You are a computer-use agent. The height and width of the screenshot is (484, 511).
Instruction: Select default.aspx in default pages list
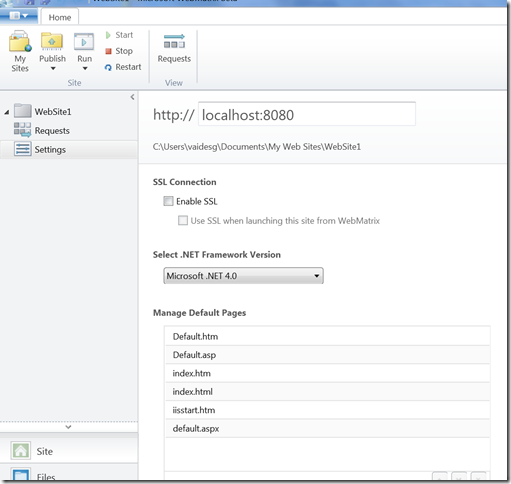(328, 428)
